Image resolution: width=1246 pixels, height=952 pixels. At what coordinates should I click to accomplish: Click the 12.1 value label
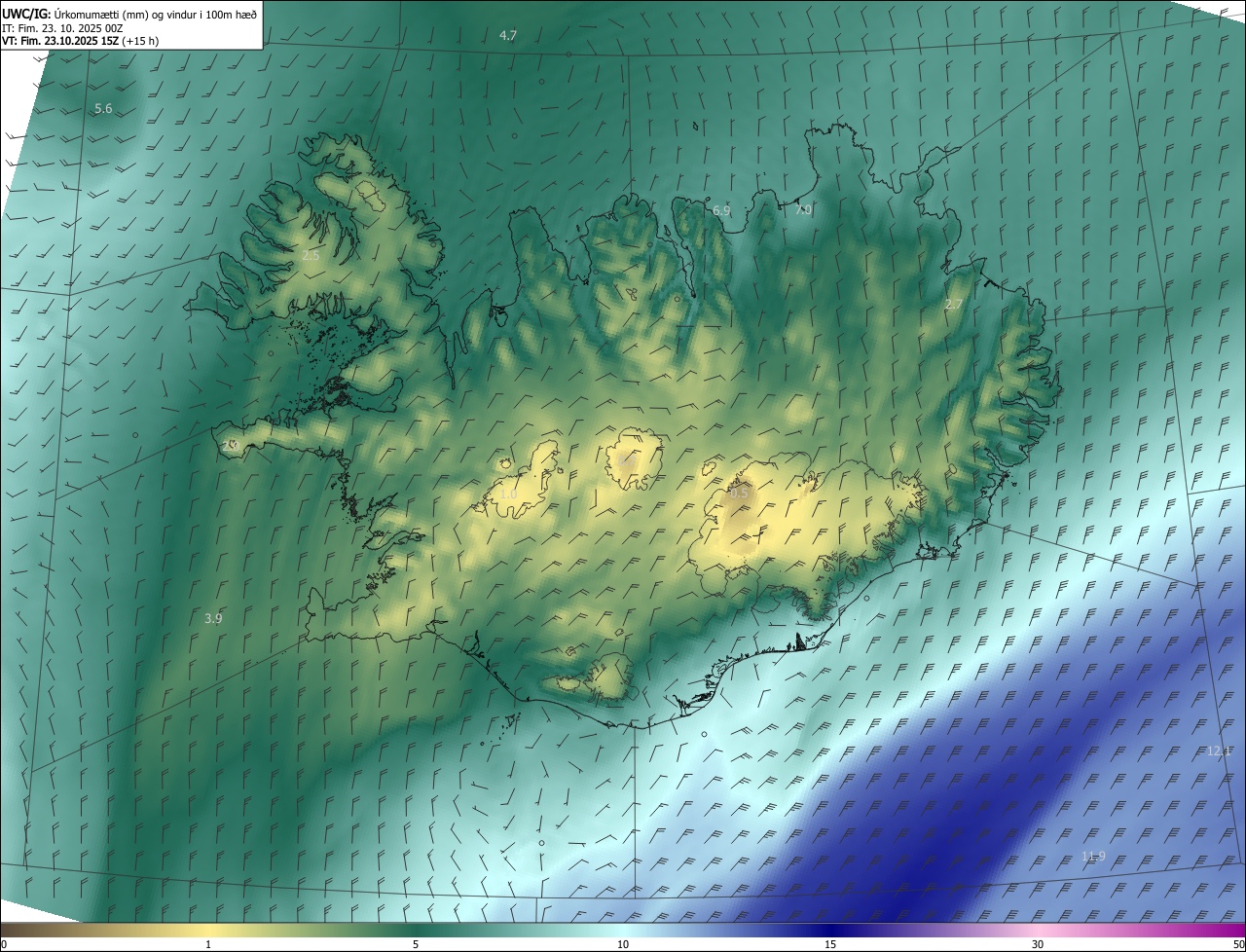1219,751
